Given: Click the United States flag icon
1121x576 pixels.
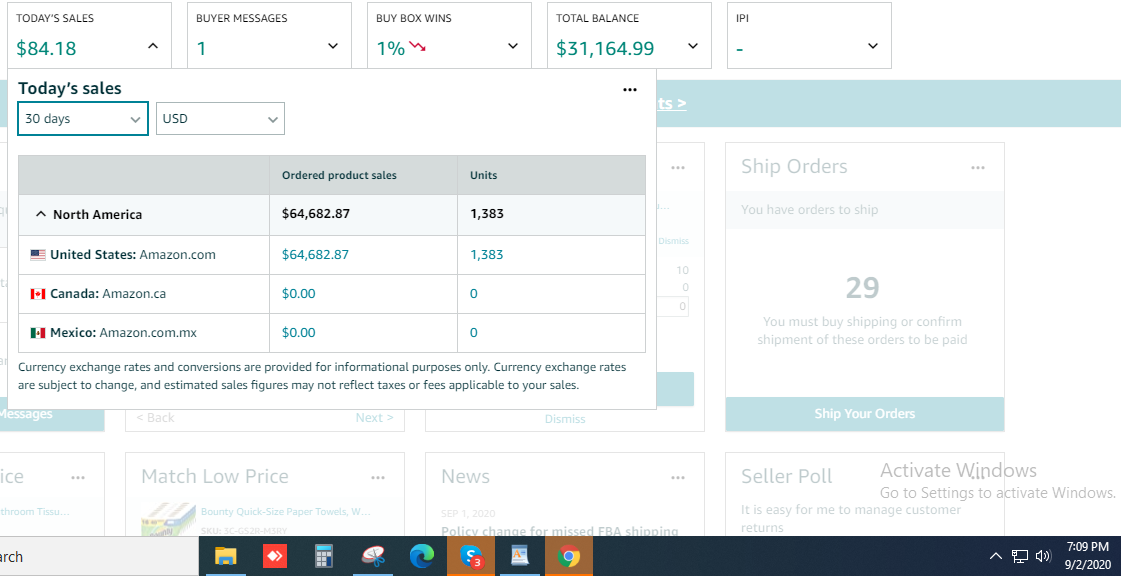Looking at the screenshot, I should tap(38, 254).
